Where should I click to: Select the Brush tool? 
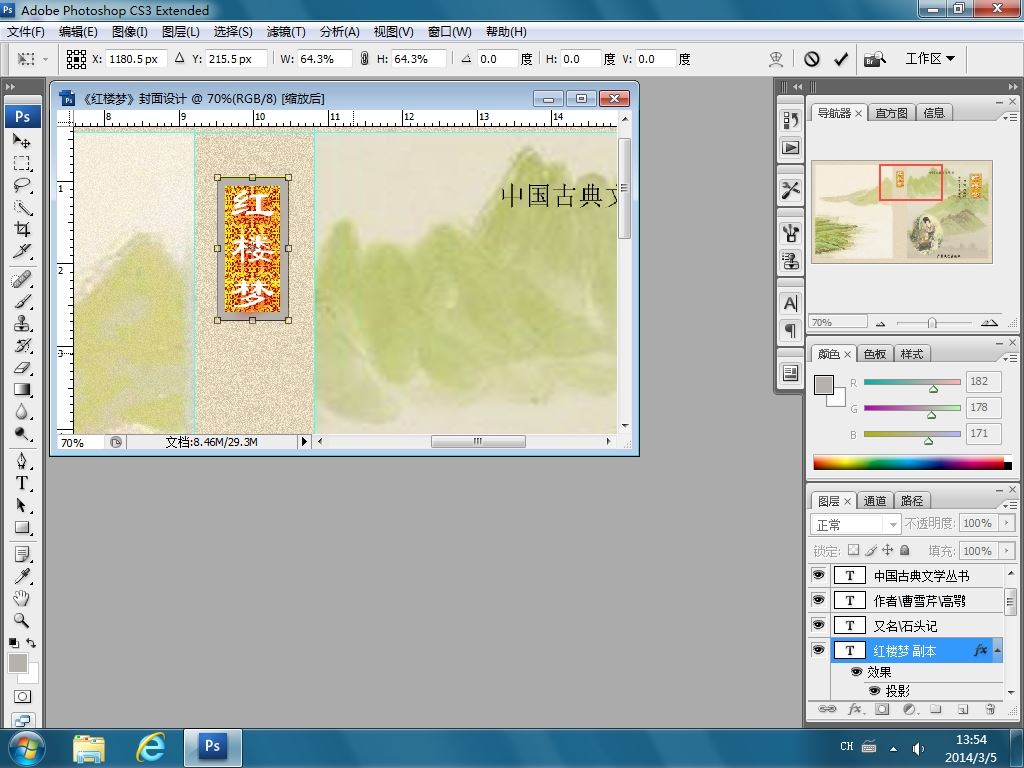[x=22, y=302]
